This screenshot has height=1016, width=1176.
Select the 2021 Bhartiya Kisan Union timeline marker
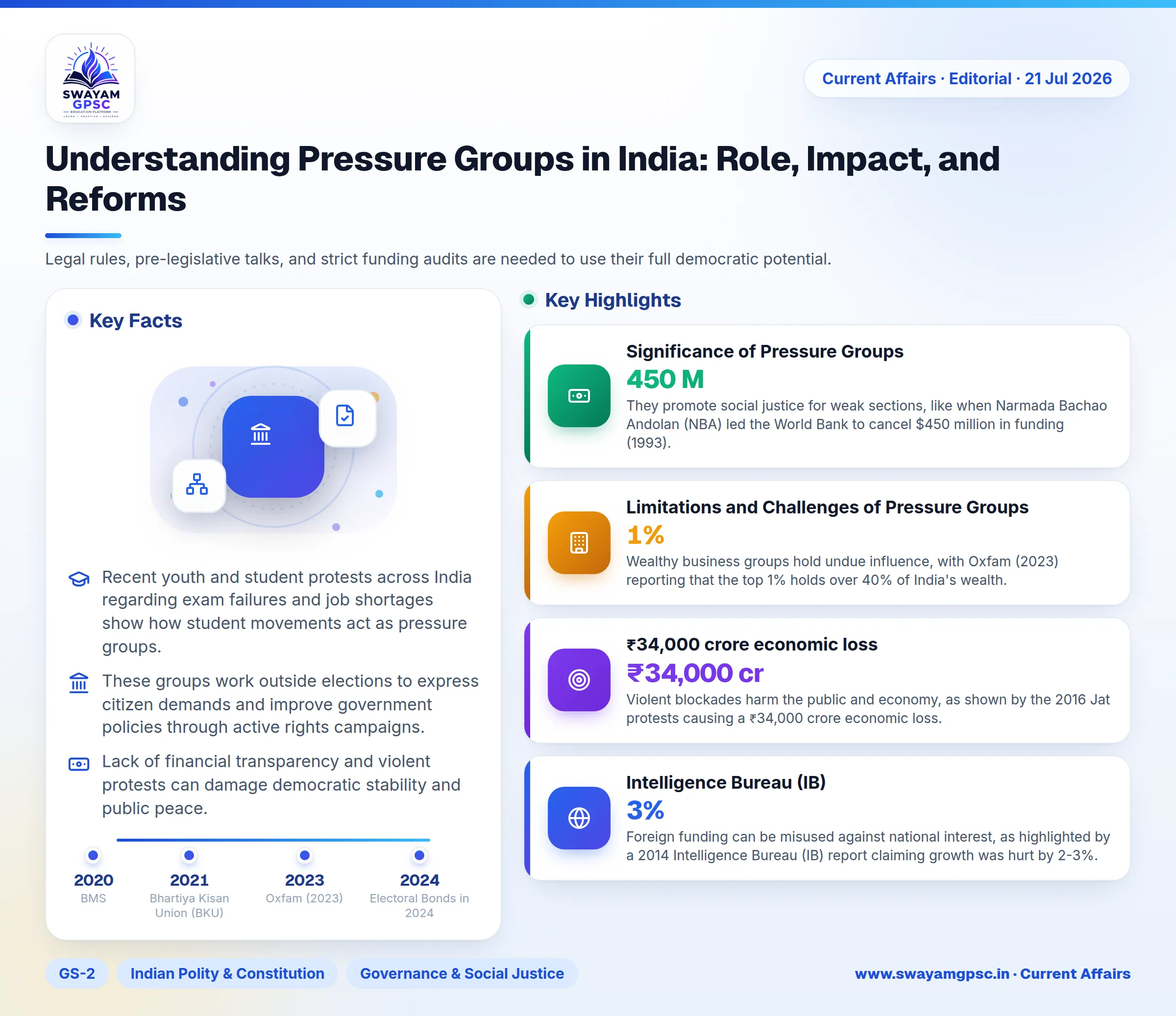[189, 855]
